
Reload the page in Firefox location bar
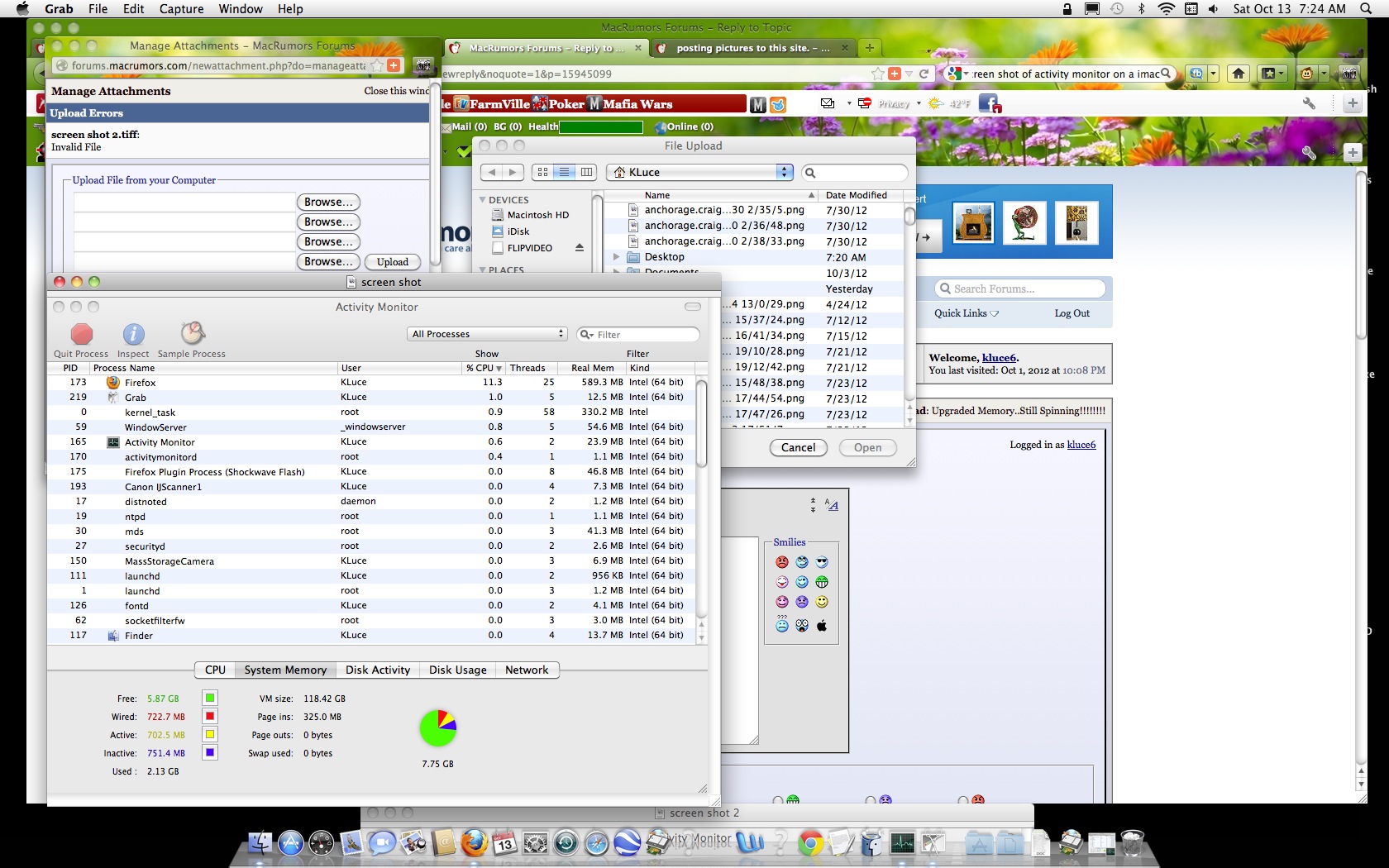(x=924, y=74)
